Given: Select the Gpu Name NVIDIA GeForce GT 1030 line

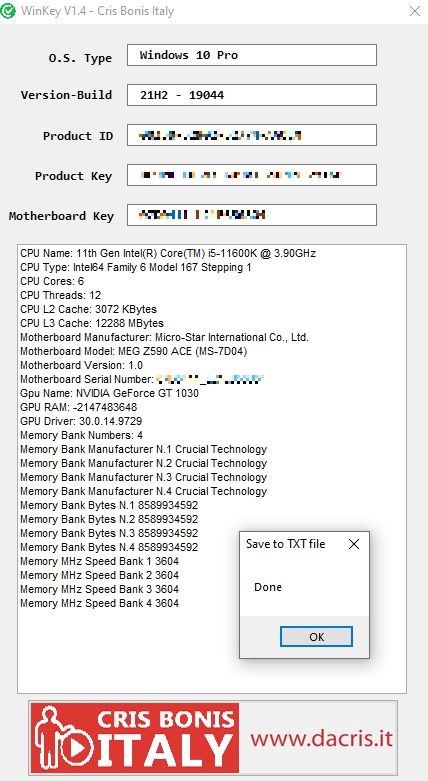Looking at the screenshot, I should 109,393.
